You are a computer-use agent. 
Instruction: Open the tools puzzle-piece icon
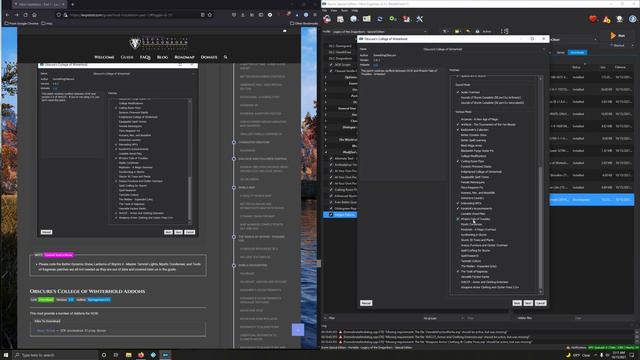tap(406, 19)
